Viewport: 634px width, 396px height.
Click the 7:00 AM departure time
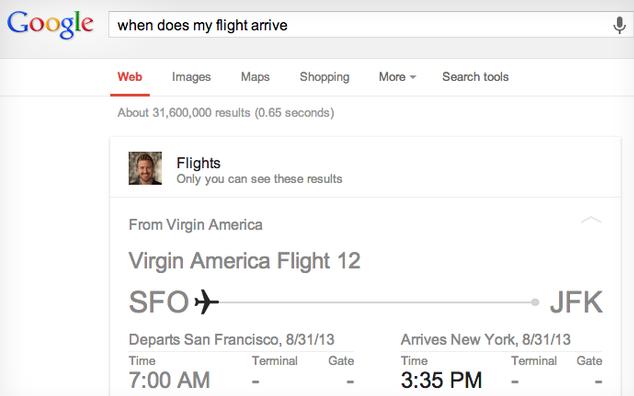coord(169,380)
